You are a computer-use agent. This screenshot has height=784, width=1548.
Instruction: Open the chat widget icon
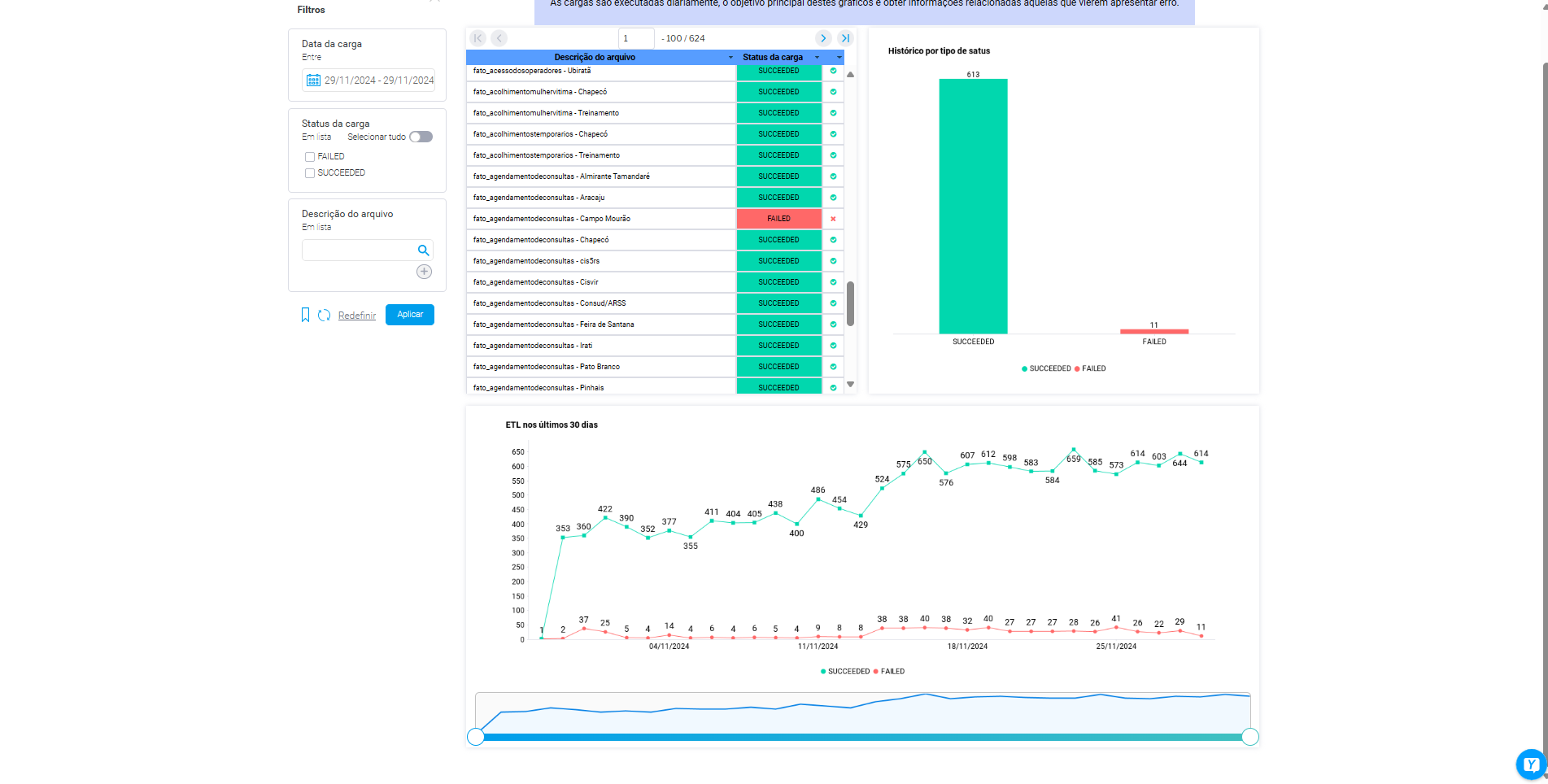pos(1530,764)
